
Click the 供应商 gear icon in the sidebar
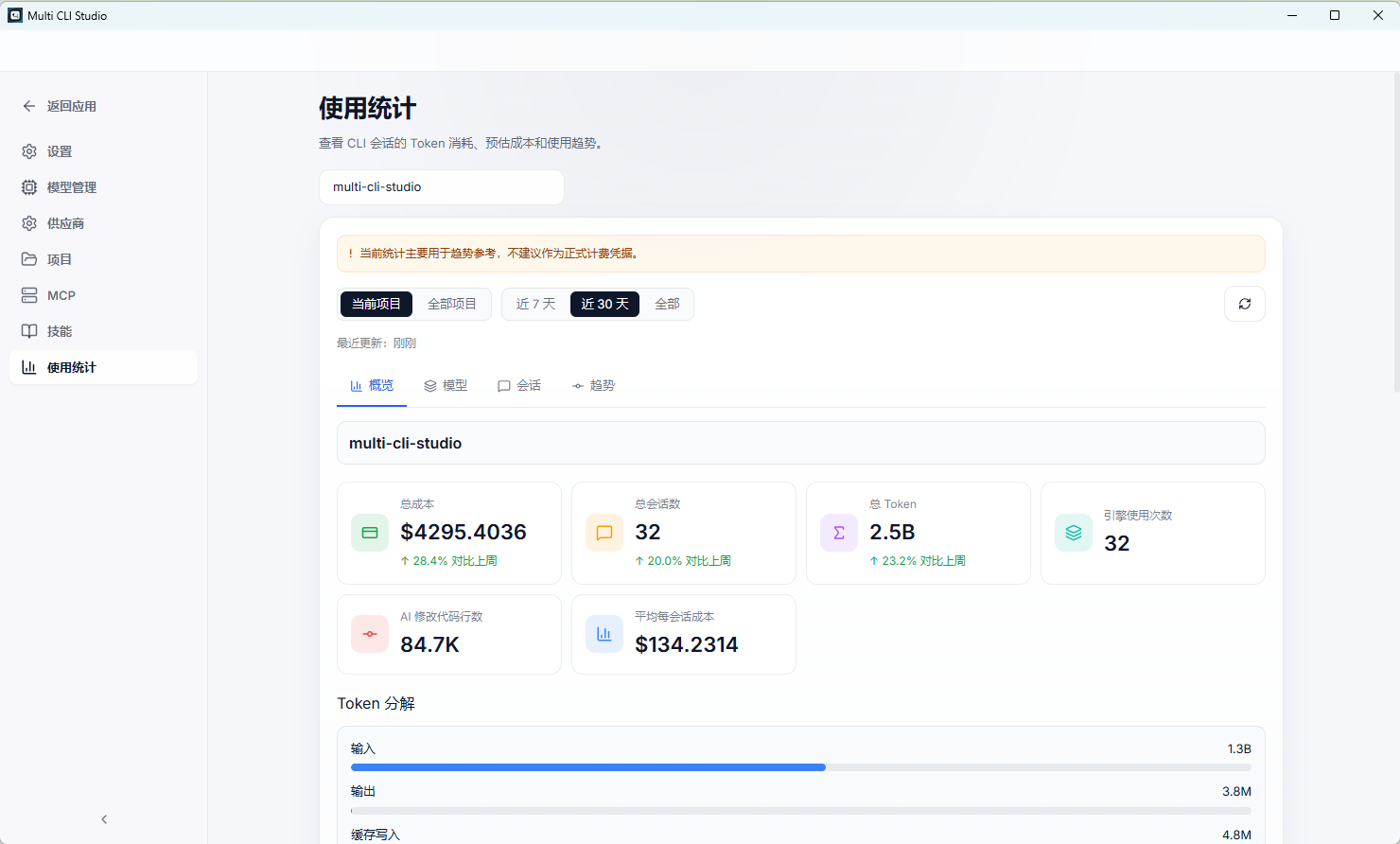tap(29, 223)
